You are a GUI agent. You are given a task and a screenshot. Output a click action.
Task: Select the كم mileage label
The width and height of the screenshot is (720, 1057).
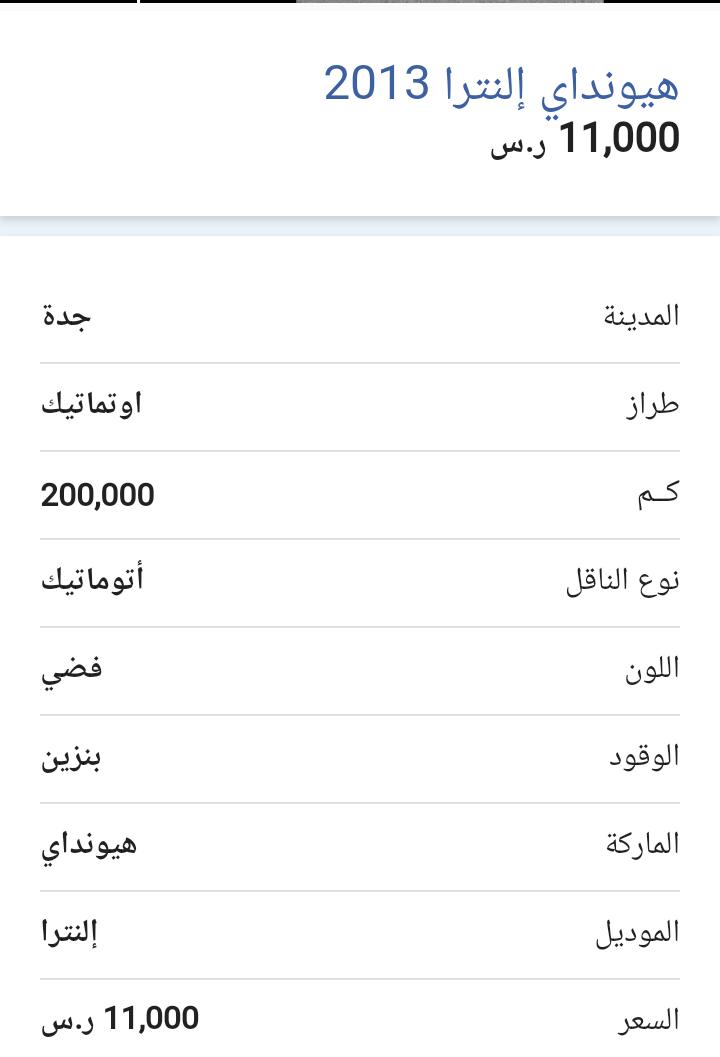[x=659, y=495]
